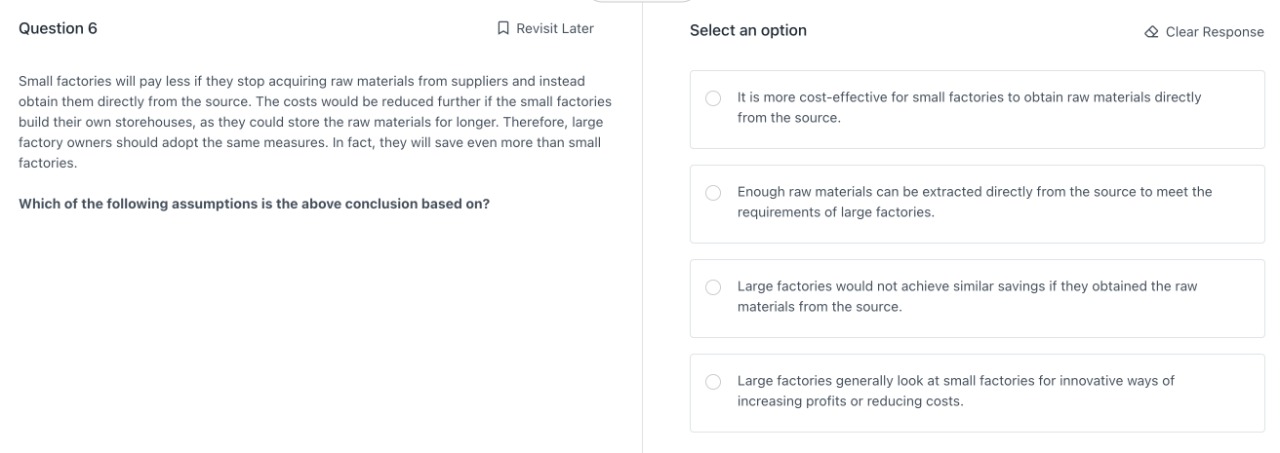Click "requirements of large factories." in second option

(835, 213)
